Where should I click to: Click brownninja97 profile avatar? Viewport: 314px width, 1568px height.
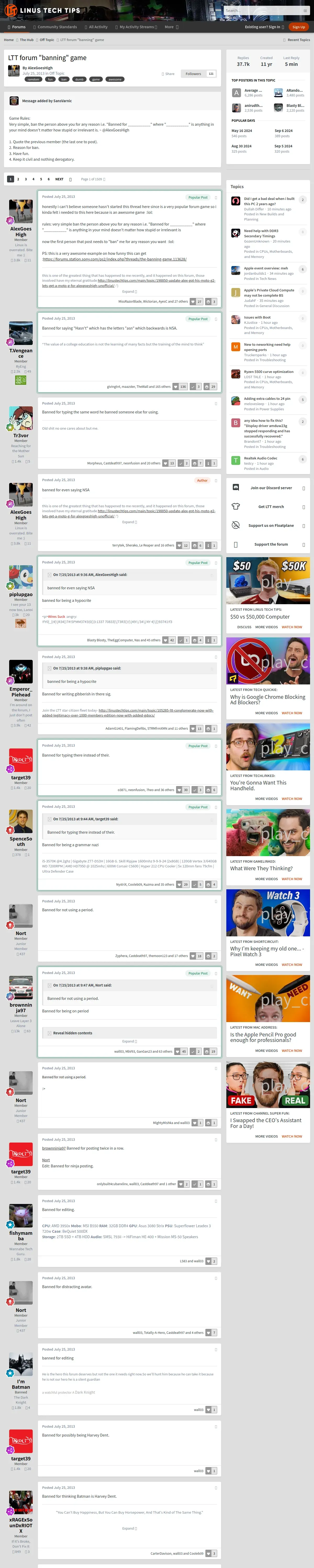[x=21, y=988]
